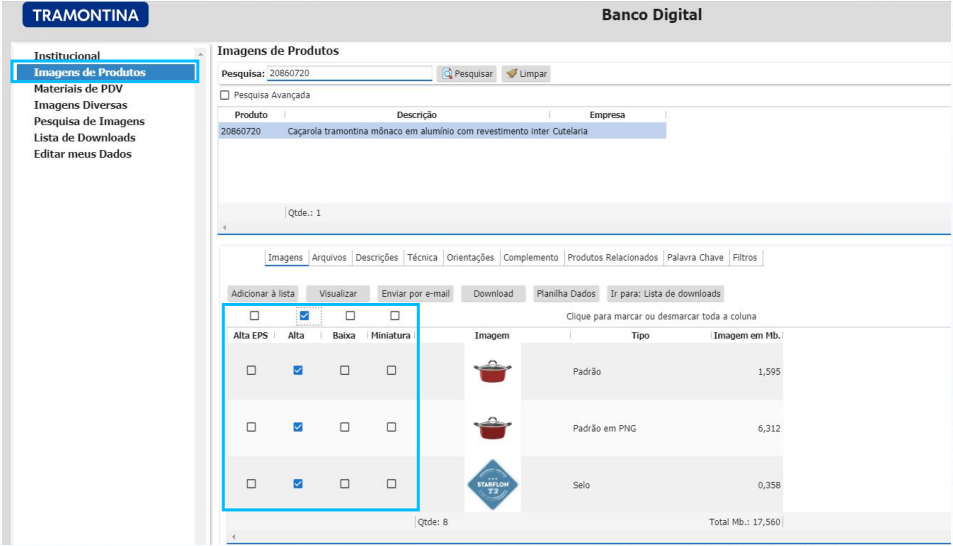Switch to the Técnica tab
Viewport: 953px width, 546px height.
point(422,258)
